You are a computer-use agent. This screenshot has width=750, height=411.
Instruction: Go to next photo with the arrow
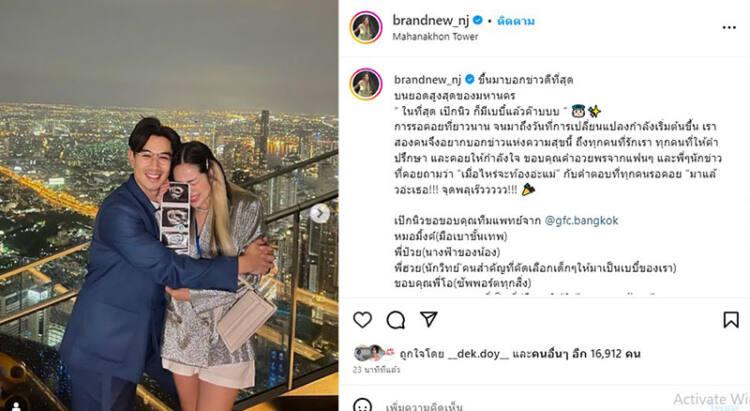coord(320,213)
